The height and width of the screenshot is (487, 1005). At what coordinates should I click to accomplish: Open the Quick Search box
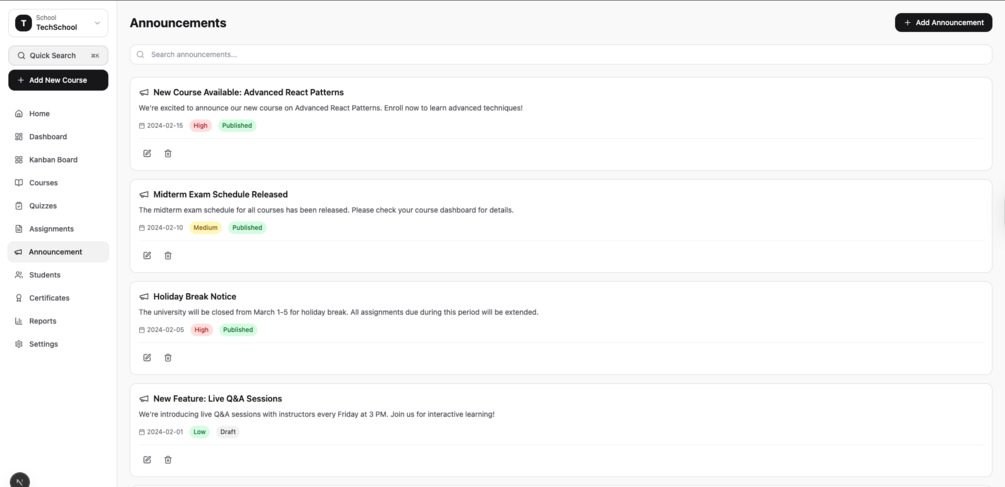pos(58,56)
